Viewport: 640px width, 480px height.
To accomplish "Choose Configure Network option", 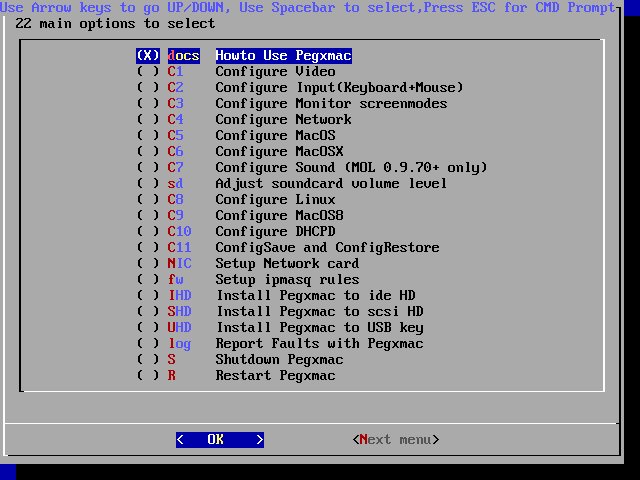I will (284, 119).
